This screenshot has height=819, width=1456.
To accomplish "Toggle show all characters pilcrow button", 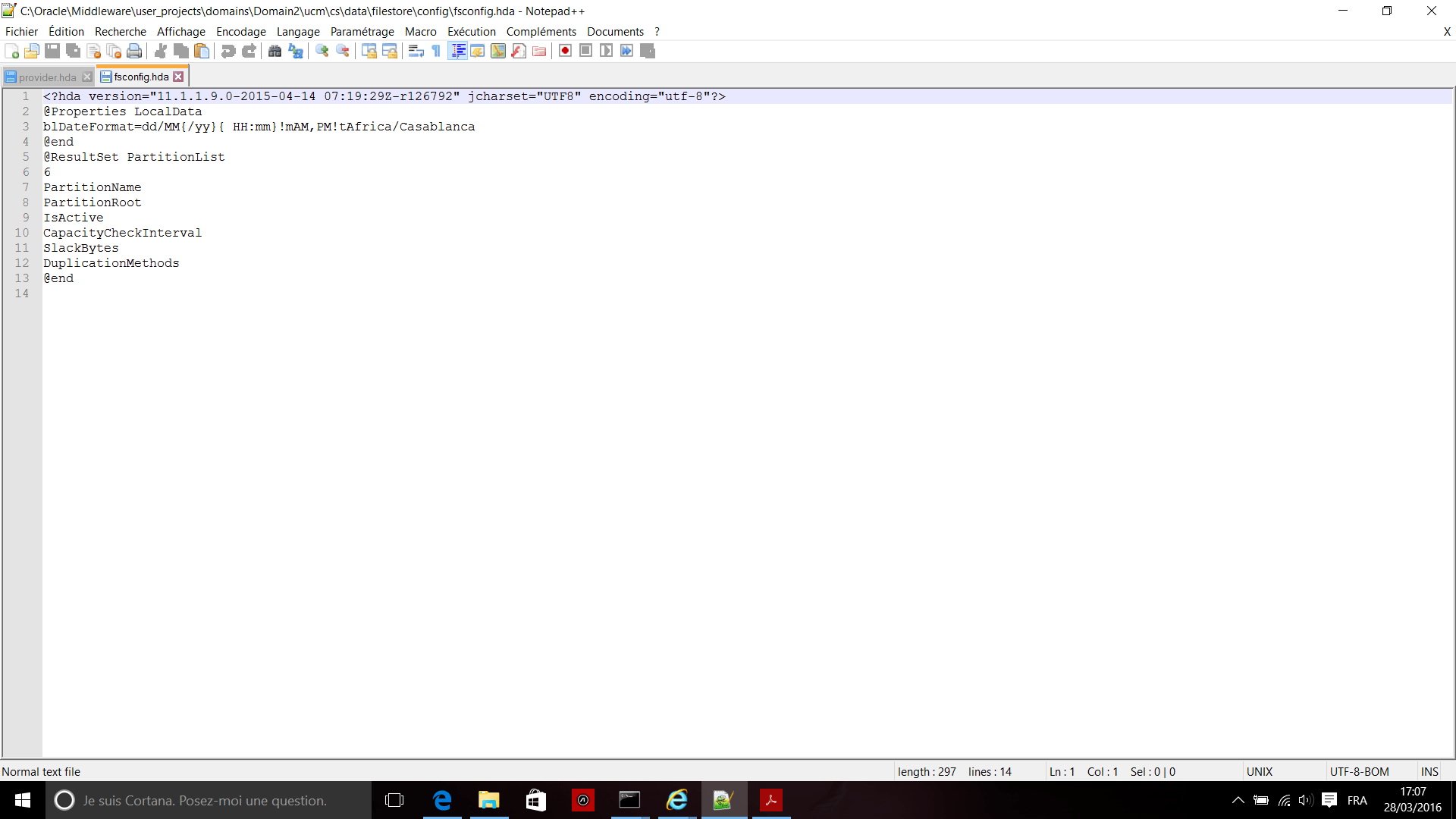I will [436, 51].
